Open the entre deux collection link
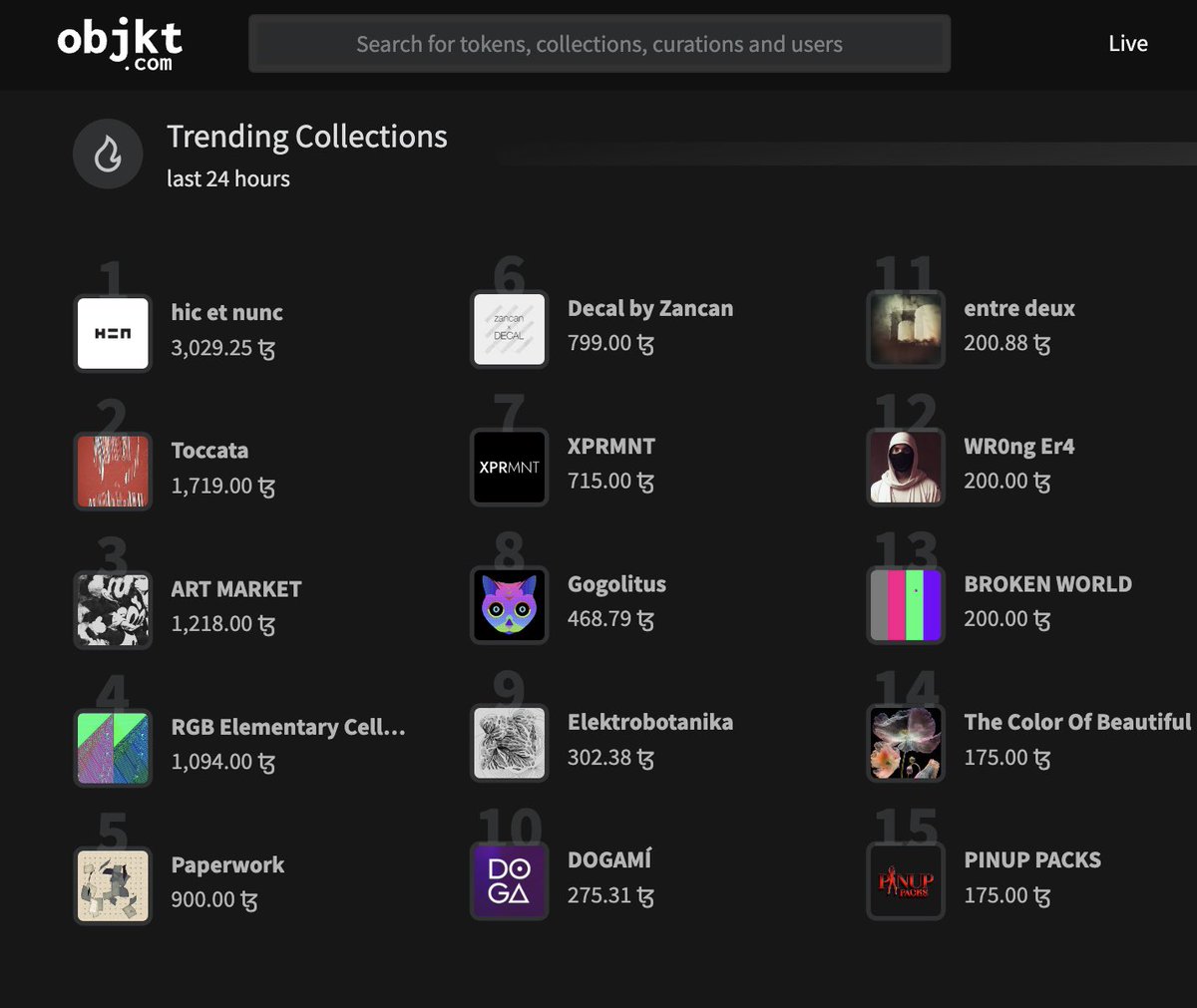Screen dimensions: 1197x1008 (x=1019, y=308)
